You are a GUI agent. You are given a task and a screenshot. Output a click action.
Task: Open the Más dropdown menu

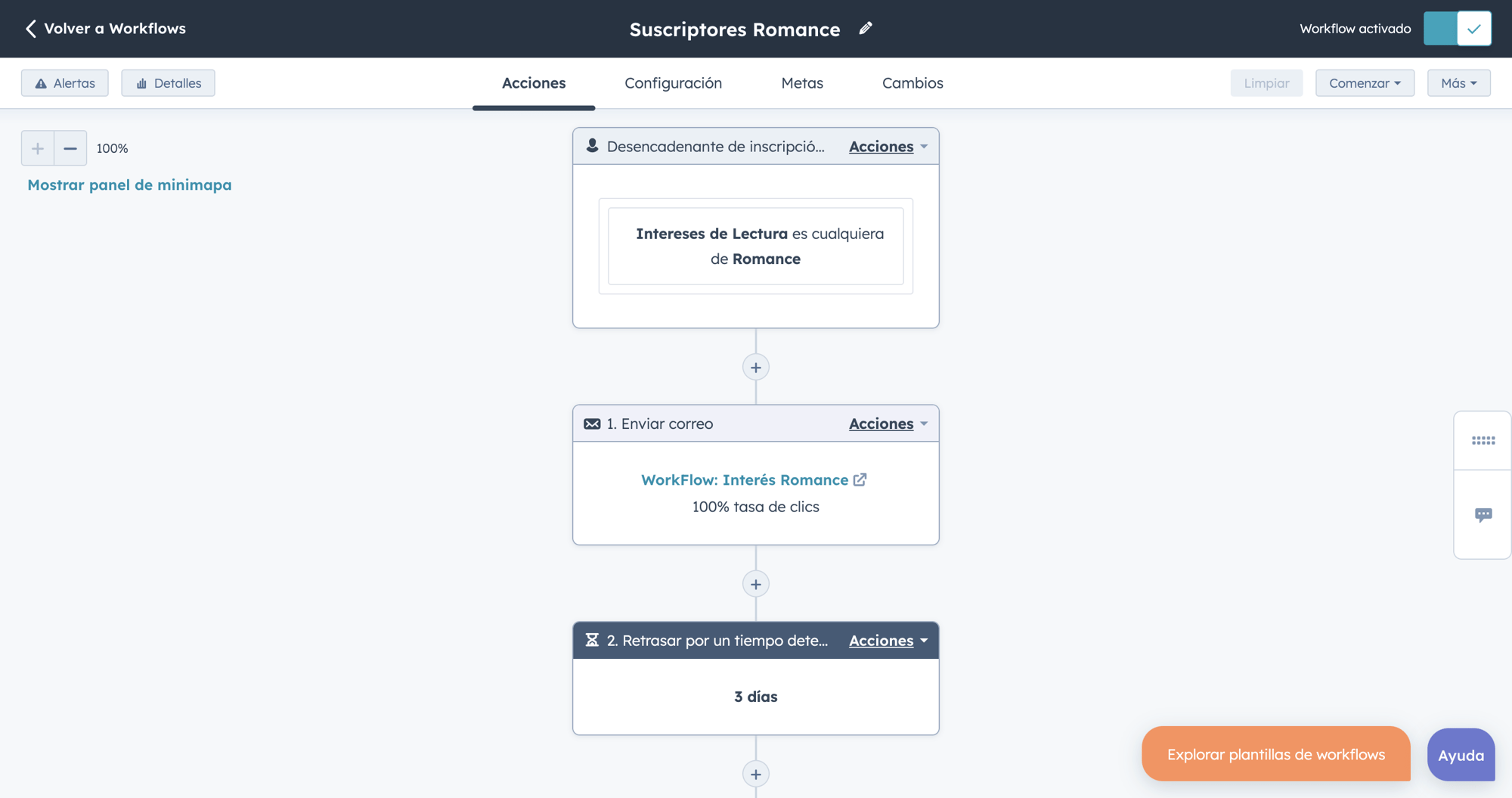[1458, 83]
